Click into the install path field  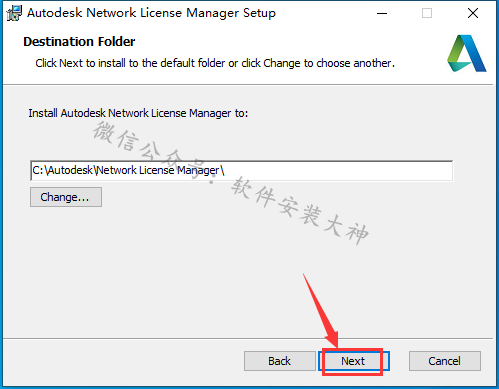(x=241, y=171)
